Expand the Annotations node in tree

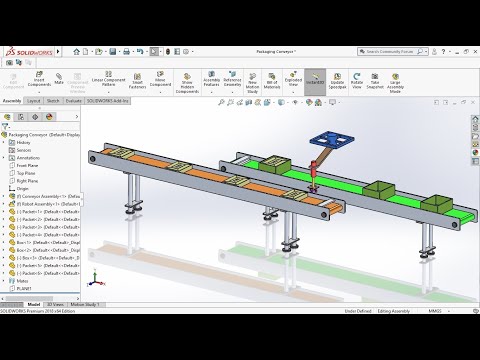pyautogui.click(x=4, y=158)
